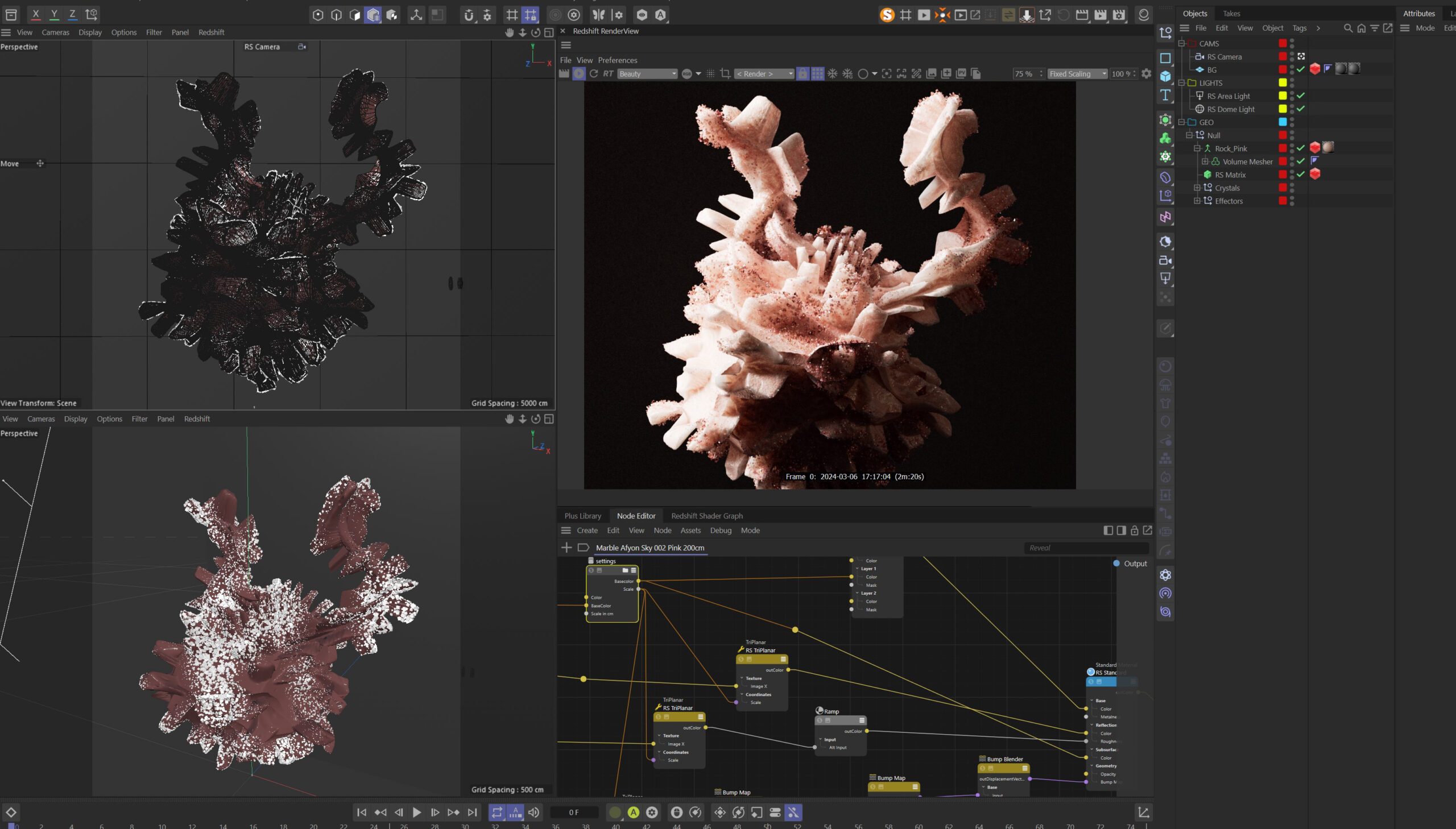Image resolution: width=1456 pixels, height=829 pixels.
Task: Lock the Node Editor panel
Action: [x=1134, y=530]
